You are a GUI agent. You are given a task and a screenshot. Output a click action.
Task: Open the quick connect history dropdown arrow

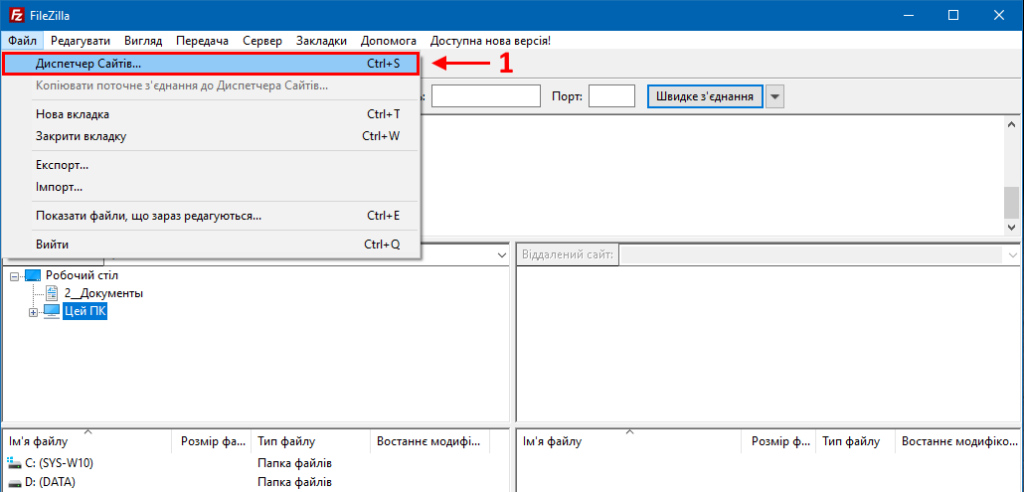coord(776,96)
